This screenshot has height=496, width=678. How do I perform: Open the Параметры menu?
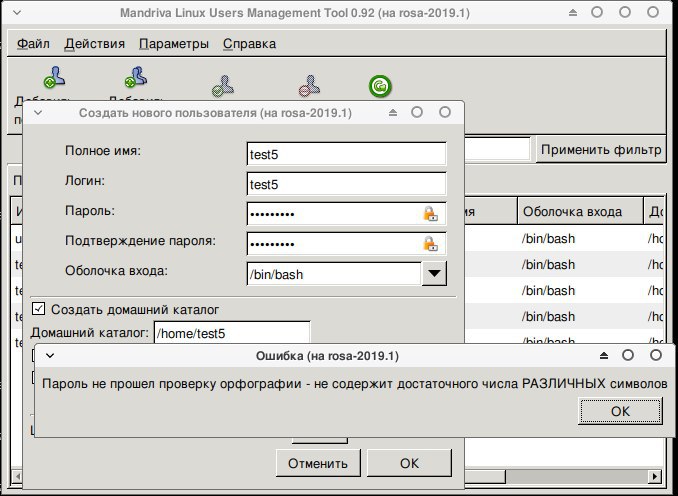point(174,44)
